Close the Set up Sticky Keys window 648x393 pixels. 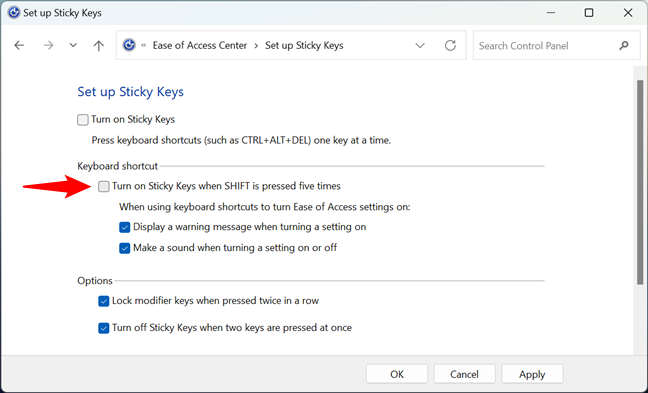point(628,13)
